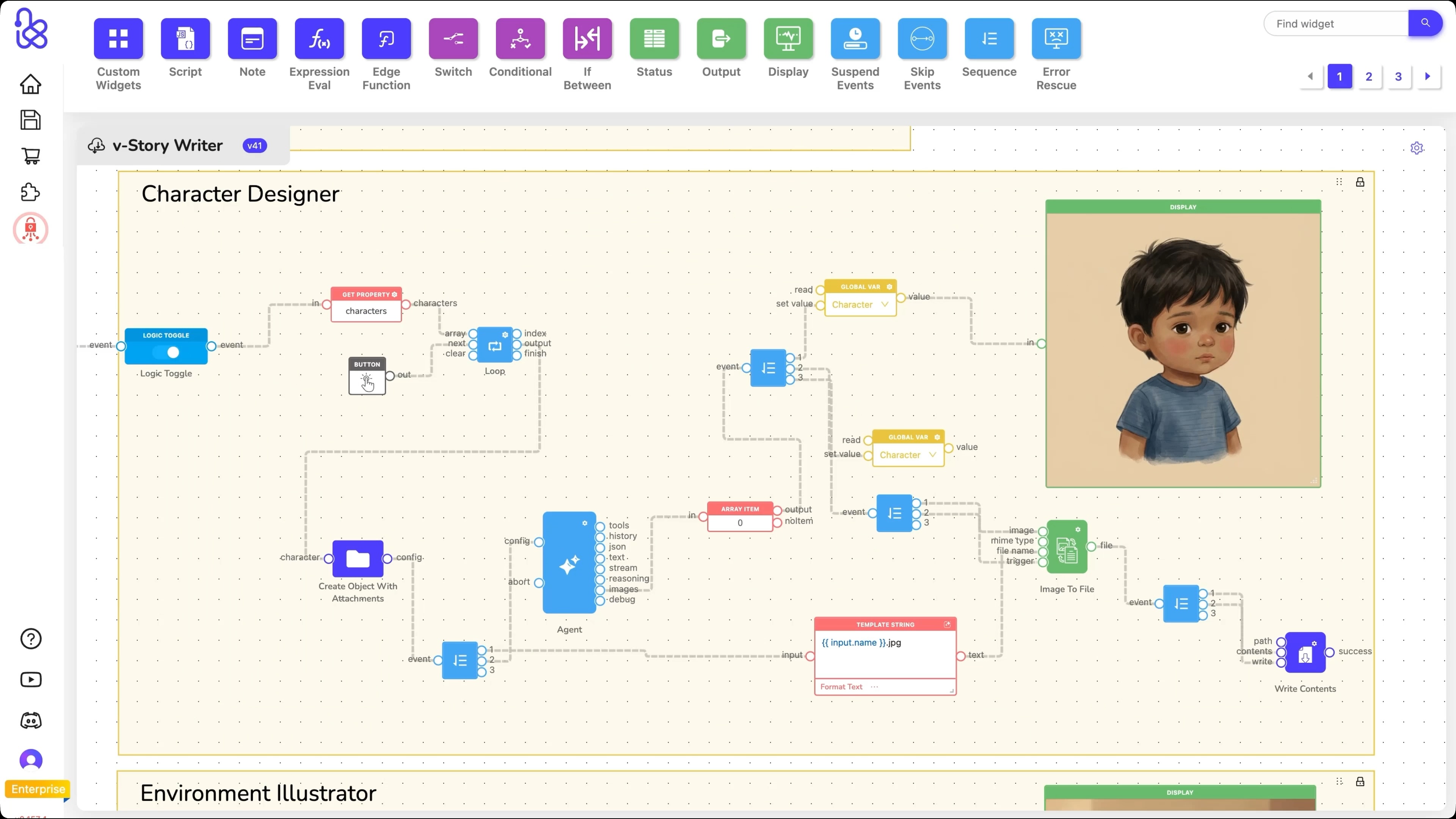Toggle the lock on the Character Designer group

point(1360,182)
